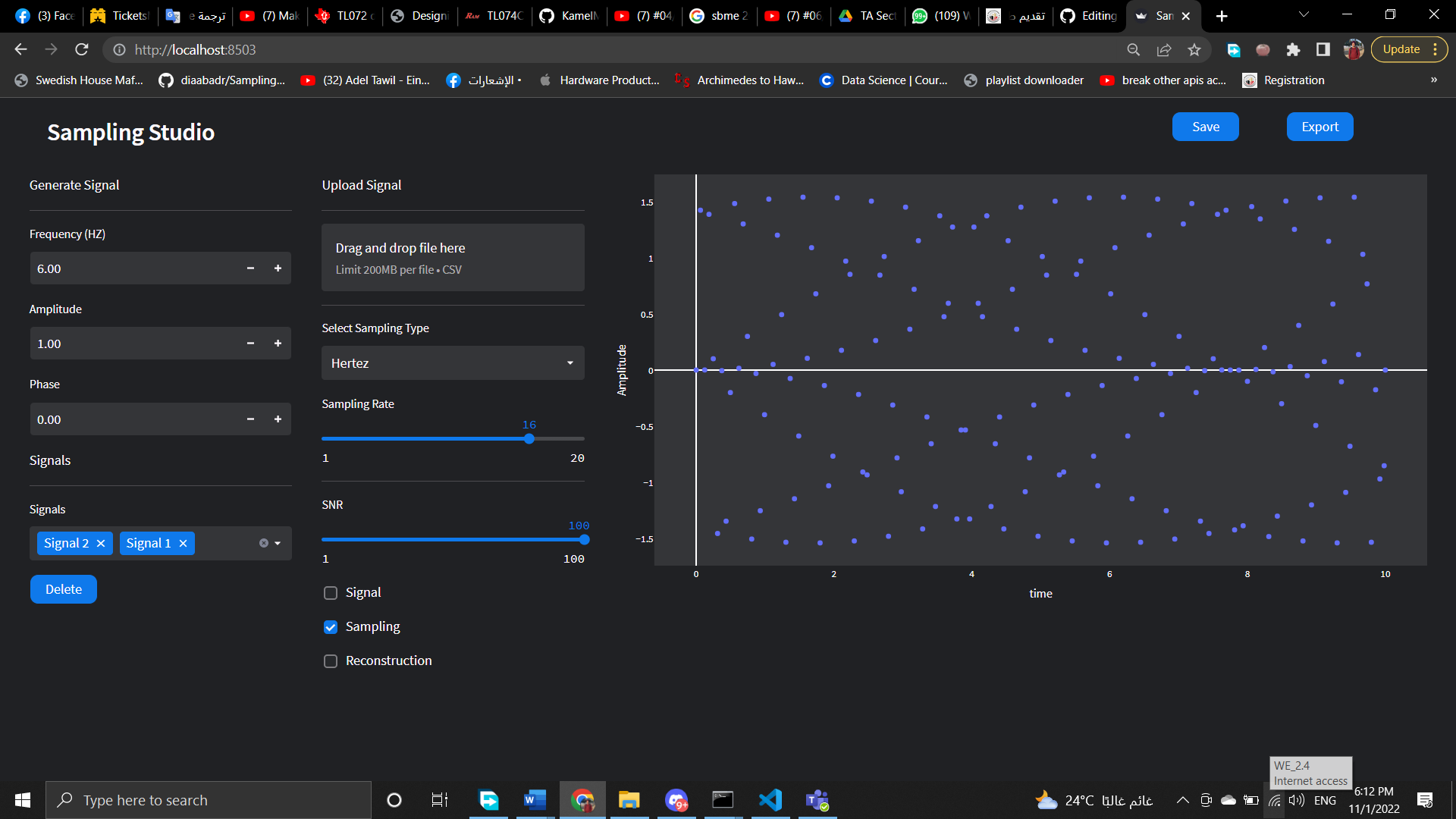Select the KamelM GitHub tab
Viewport: 1456px width, 819px height.
(570, 15)
